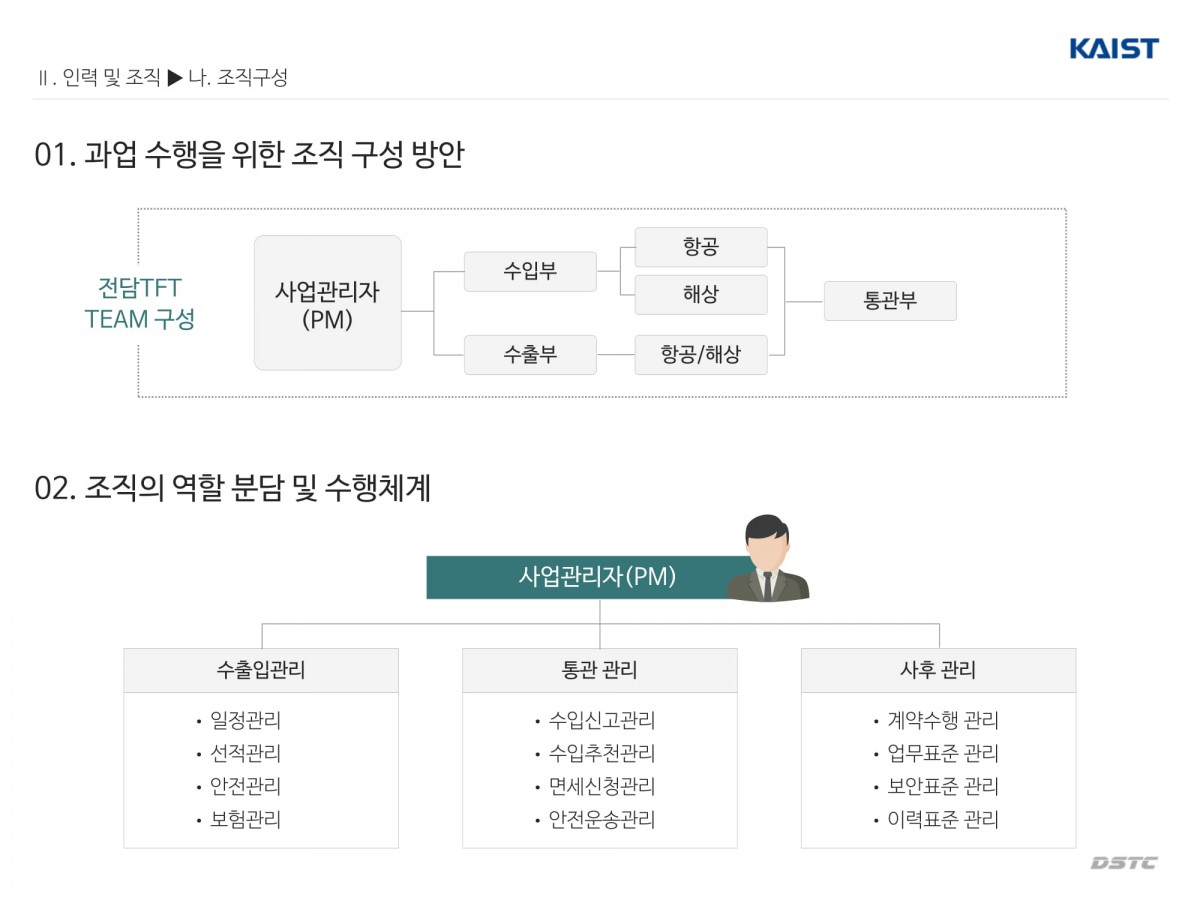Click the 안전운송관리 bullet item
This screenshot has width=1200, height=900.
coord(601,820)
